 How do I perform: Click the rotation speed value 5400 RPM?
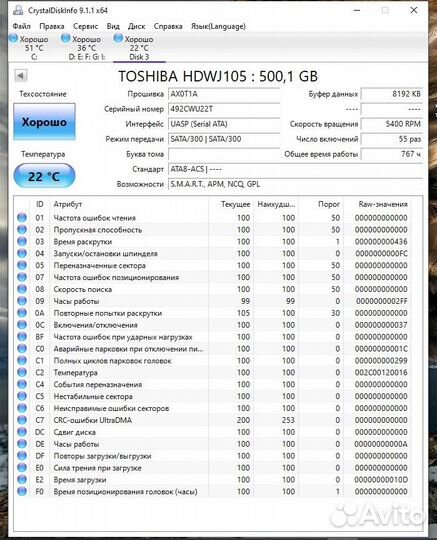pyautogui.click(x=392, y=124)
